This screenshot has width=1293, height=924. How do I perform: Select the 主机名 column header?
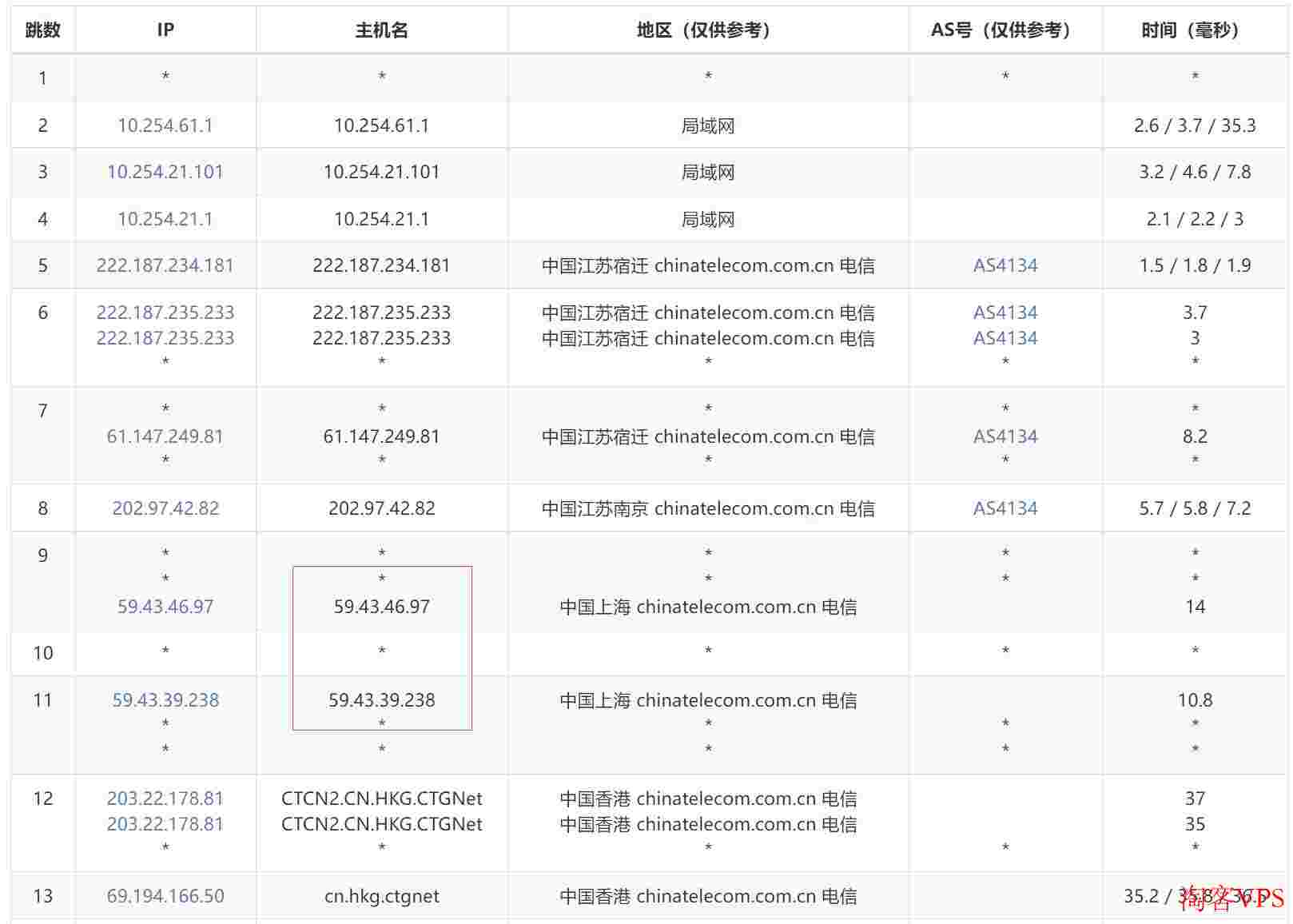click(382, 30)
